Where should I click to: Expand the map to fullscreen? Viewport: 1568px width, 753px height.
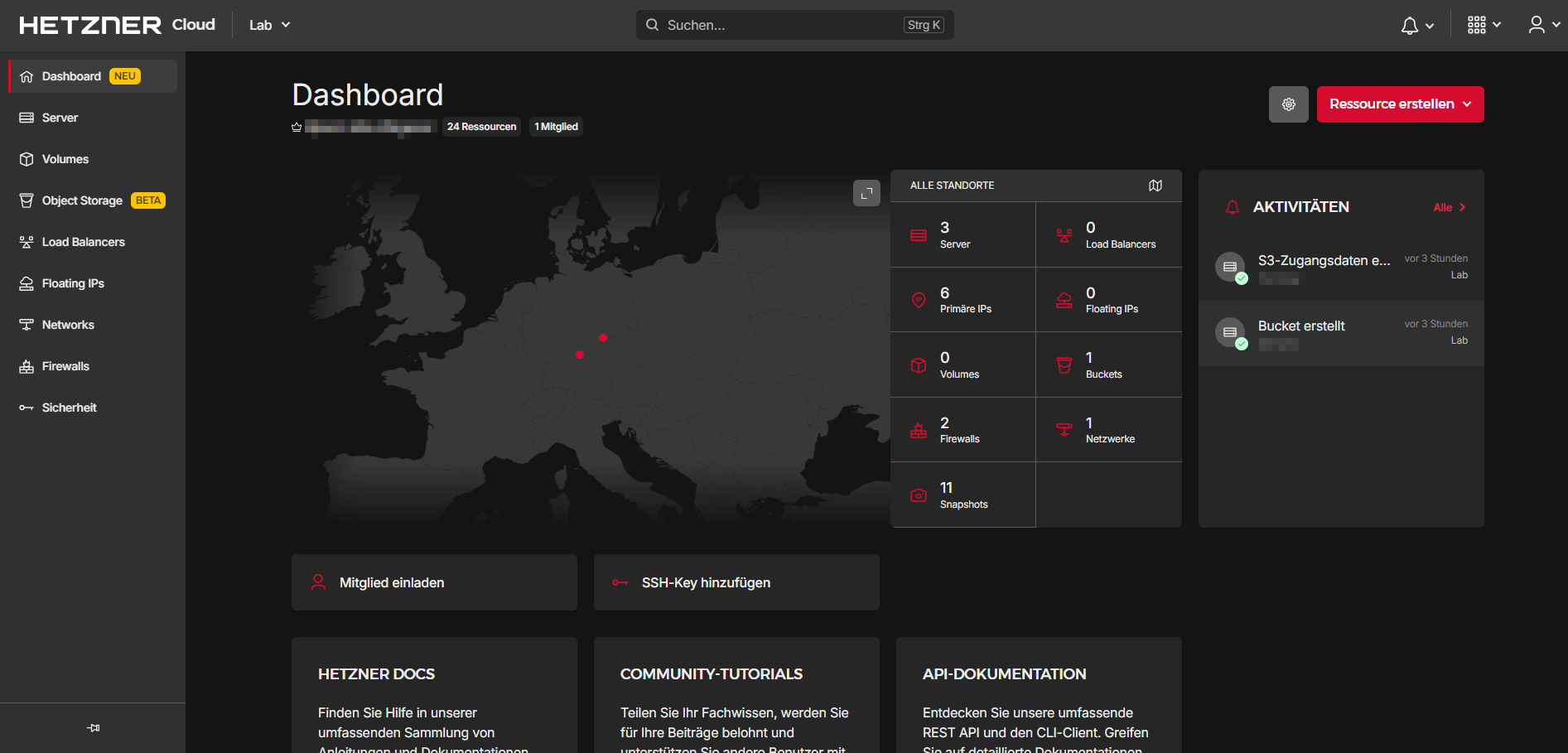pyautogui.click(x=866, y=193)
